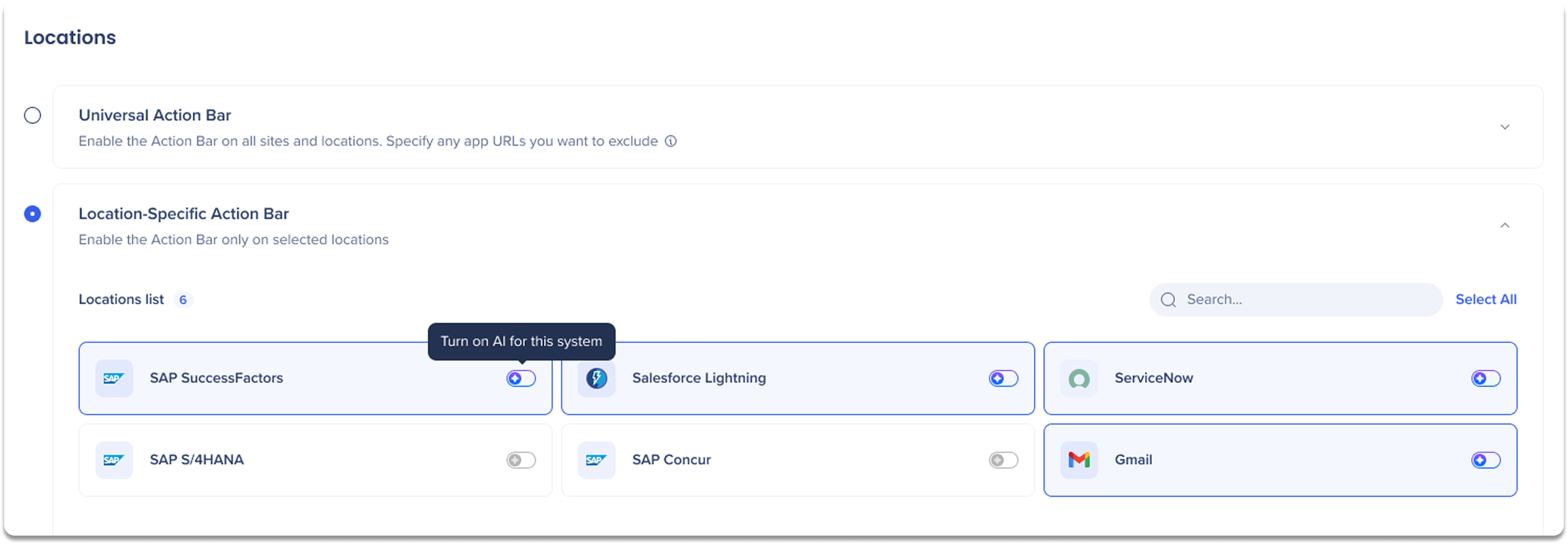Click the Select All link
The height and width of the screenshot is (544, 1568).
[1486, 299]
